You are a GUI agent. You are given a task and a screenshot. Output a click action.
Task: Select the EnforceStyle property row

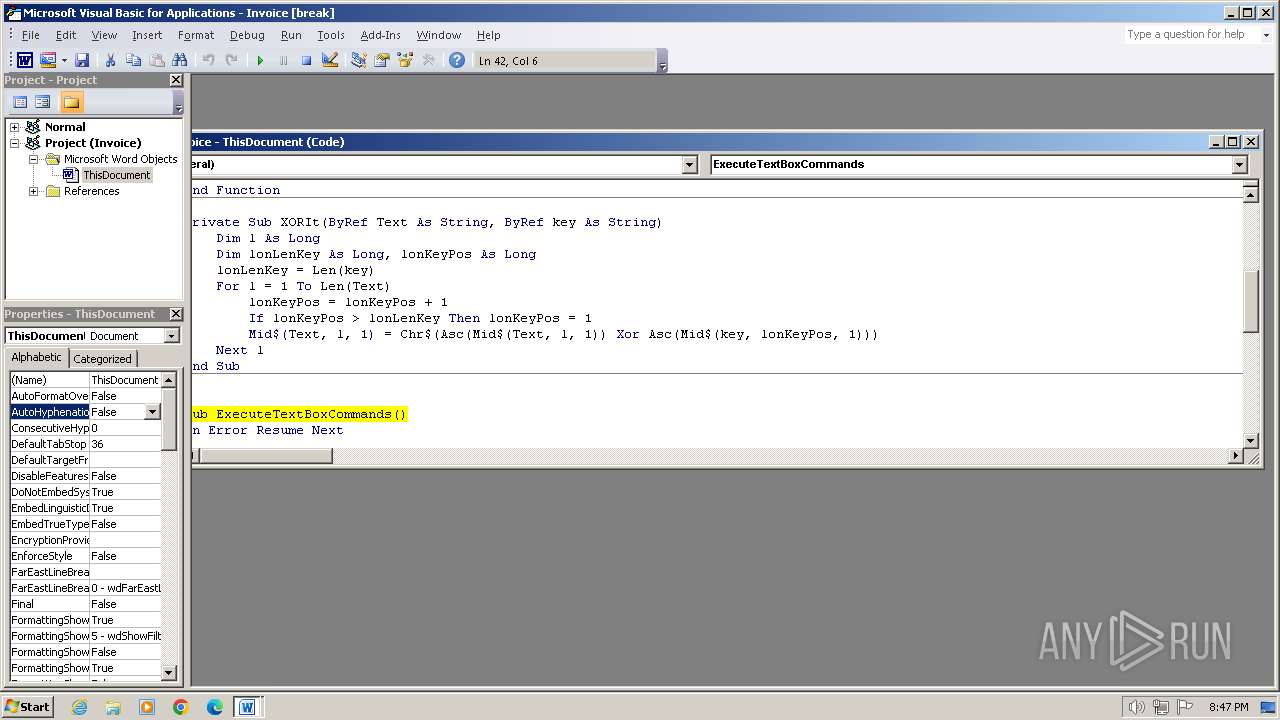[85, 556]
